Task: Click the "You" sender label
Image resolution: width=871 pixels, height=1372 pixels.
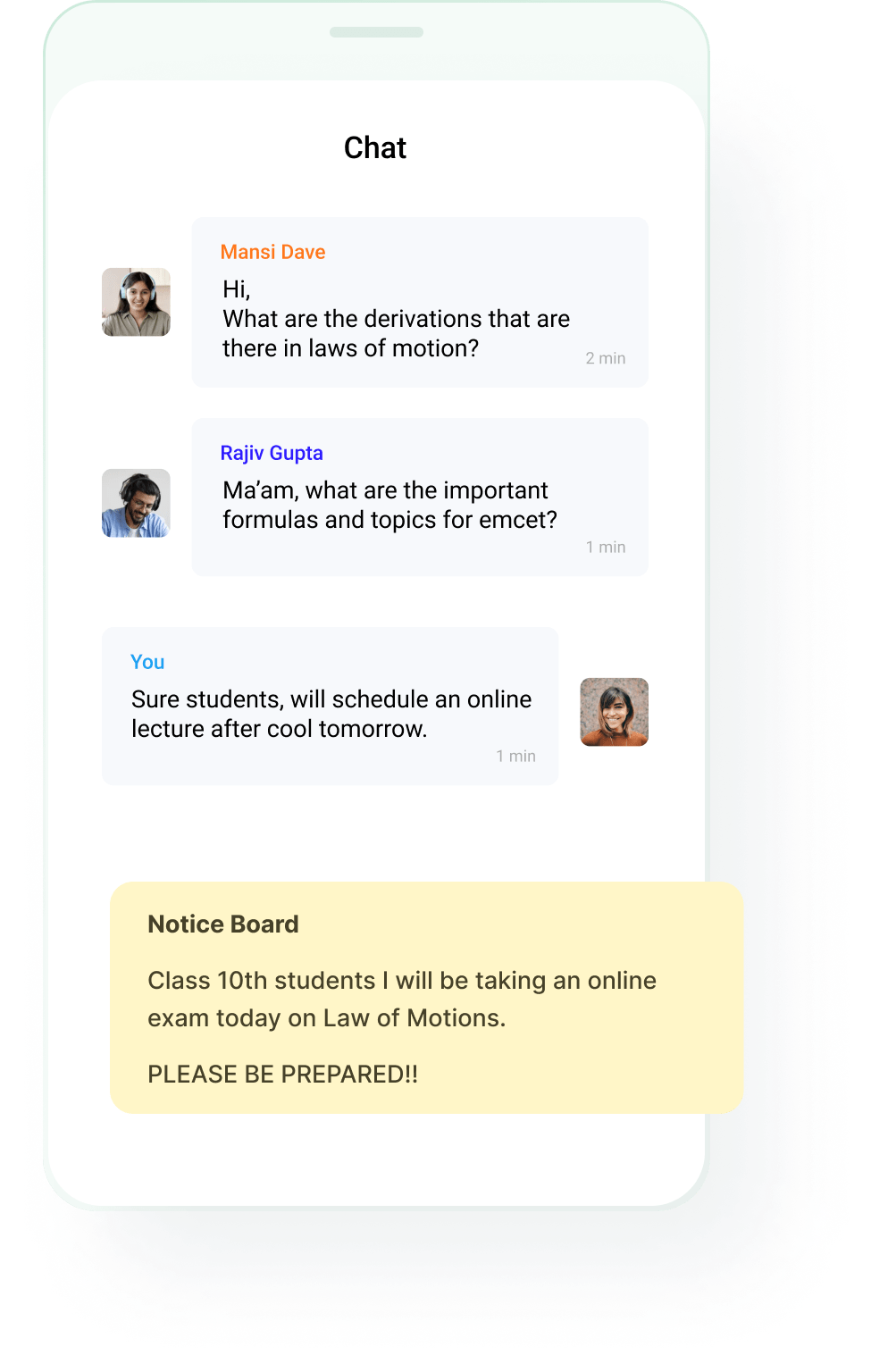Action: coord(147,662)
